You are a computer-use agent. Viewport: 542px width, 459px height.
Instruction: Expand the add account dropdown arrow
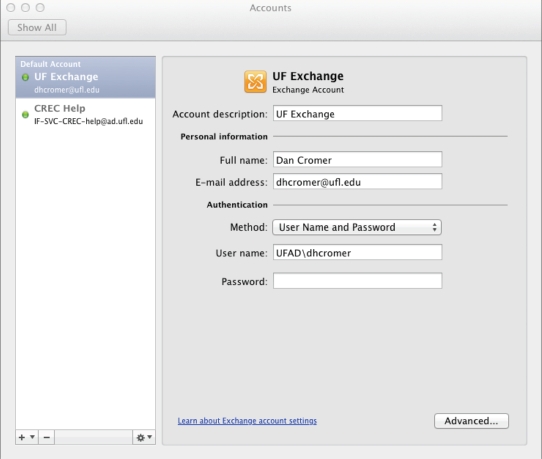click(x=32, y=437)
